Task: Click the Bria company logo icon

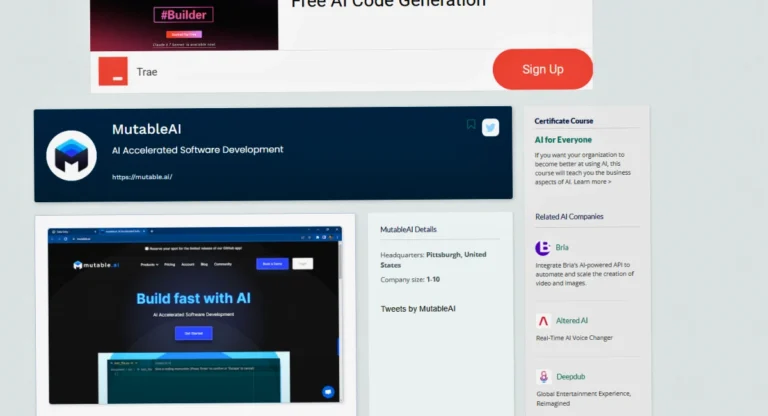Action: point(543,248)
